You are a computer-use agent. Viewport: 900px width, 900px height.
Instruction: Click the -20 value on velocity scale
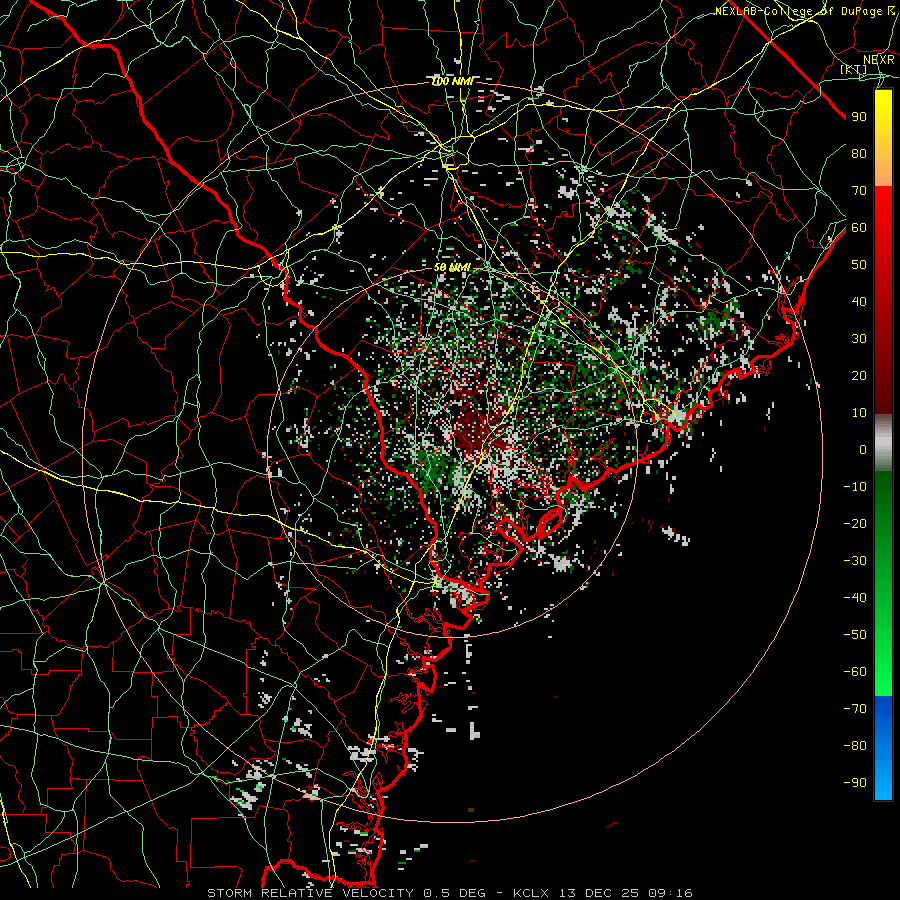pyautogui.click(x=855, y=524)
